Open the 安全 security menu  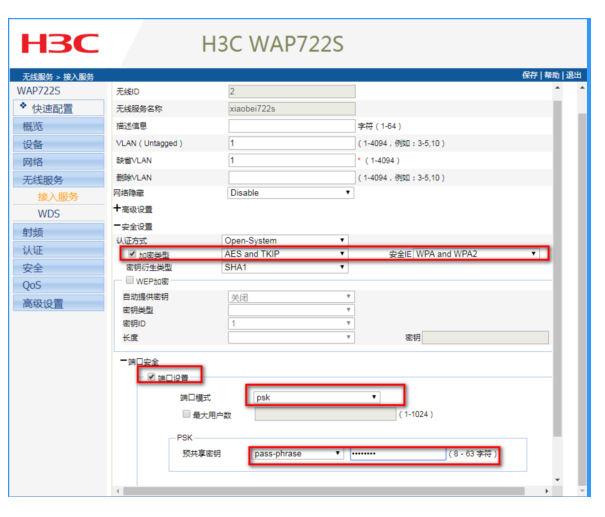[x=59, y=267]
